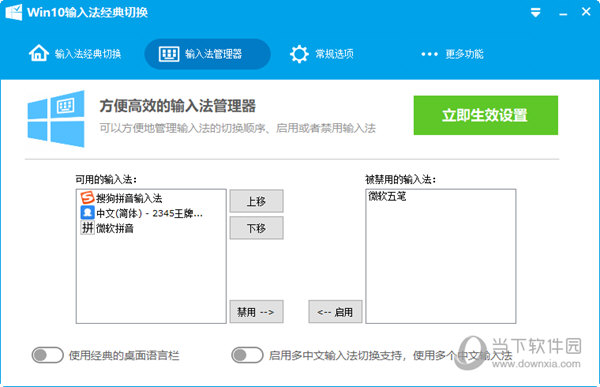Minimize the window
The width and height of the screenshot is (600, 387).
(x=563, y=14)
